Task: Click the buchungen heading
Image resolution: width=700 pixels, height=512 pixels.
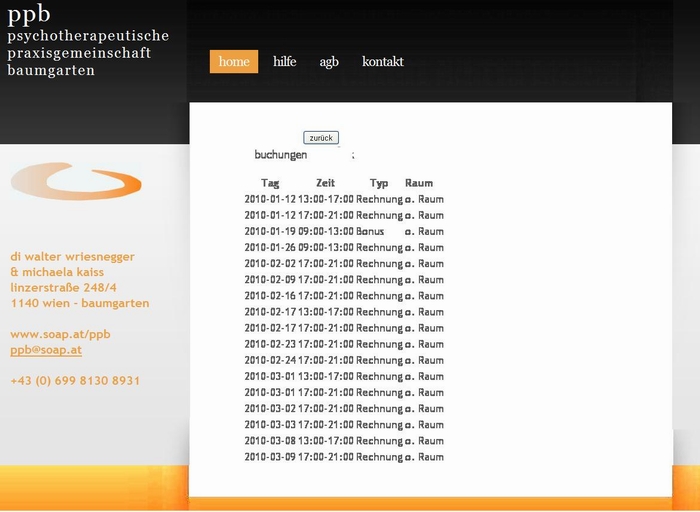Action: pos(281,155)
